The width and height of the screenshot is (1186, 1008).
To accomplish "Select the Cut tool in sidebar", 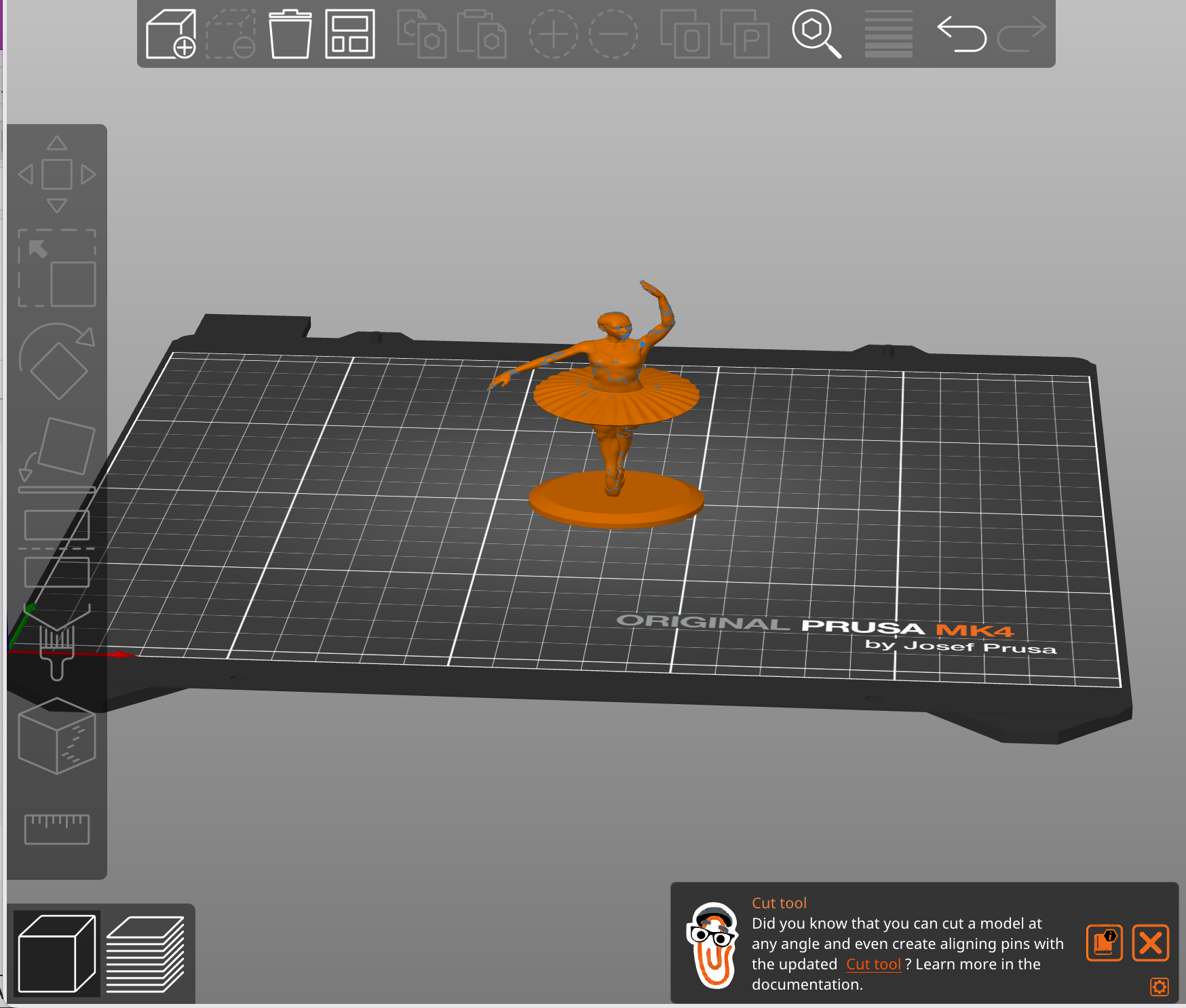I will click(57, 548).
